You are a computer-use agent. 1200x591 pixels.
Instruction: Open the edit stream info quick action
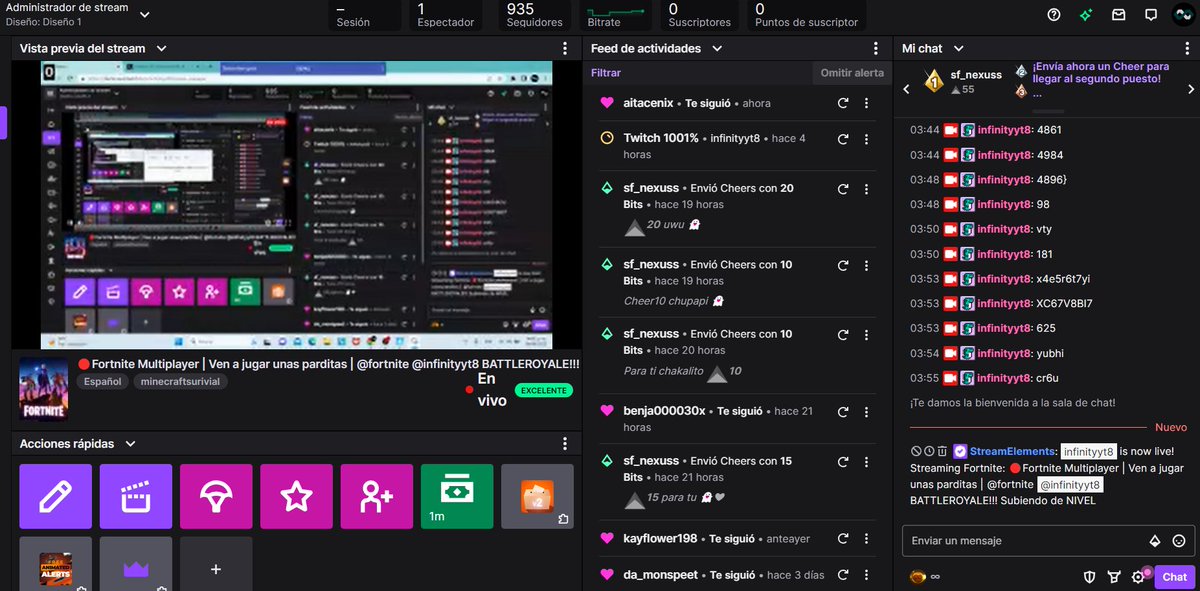55,496
